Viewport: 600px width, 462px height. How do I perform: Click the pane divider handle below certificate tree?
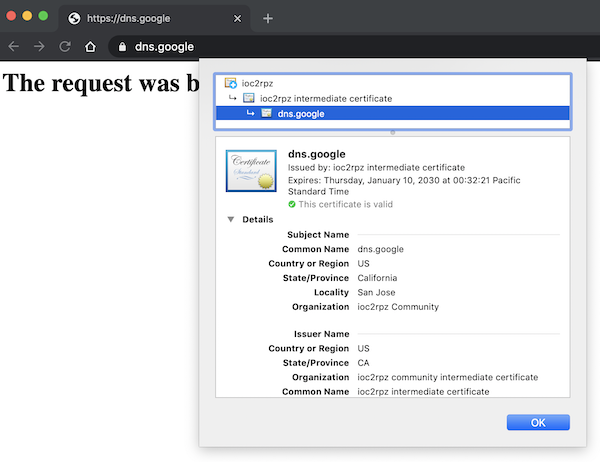pyautogui.click(x=393, y=132)
